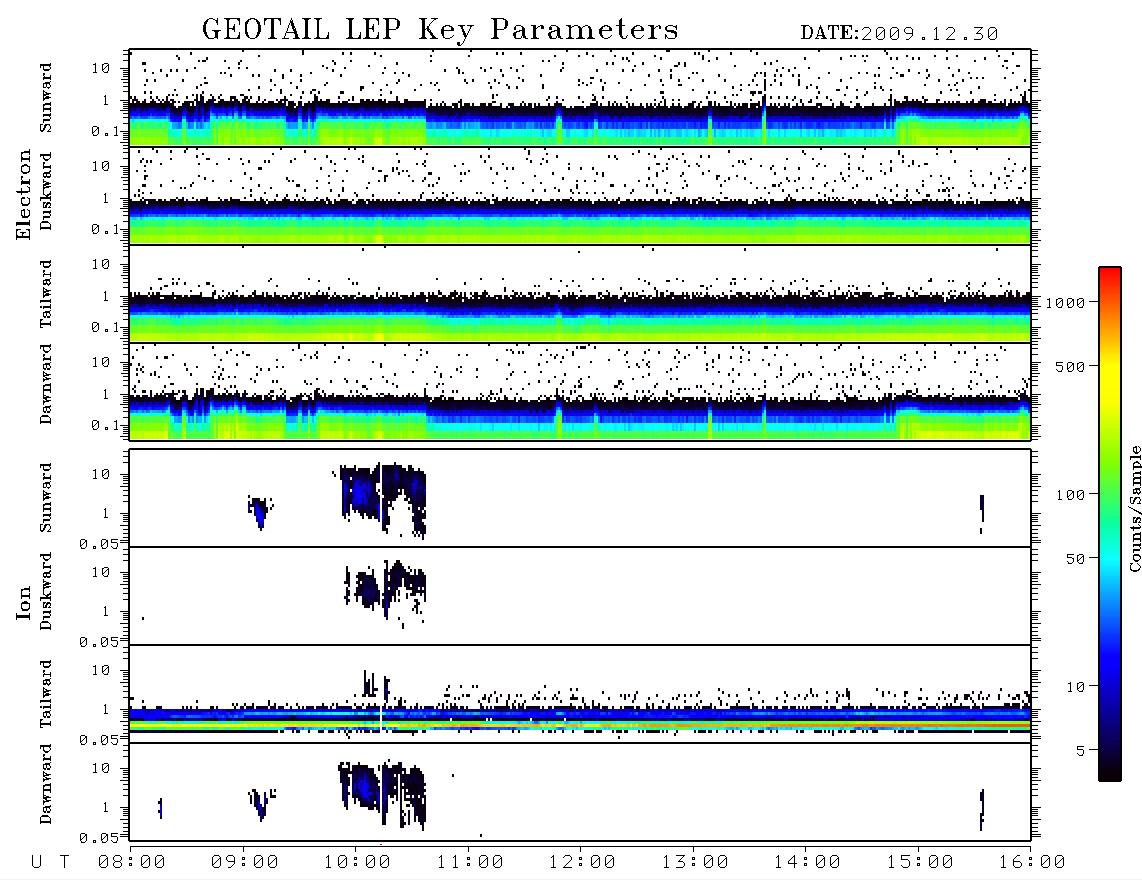
Task: Click inside the Electron Tailward spectrogram panel
Action: (x=580, y=294)
